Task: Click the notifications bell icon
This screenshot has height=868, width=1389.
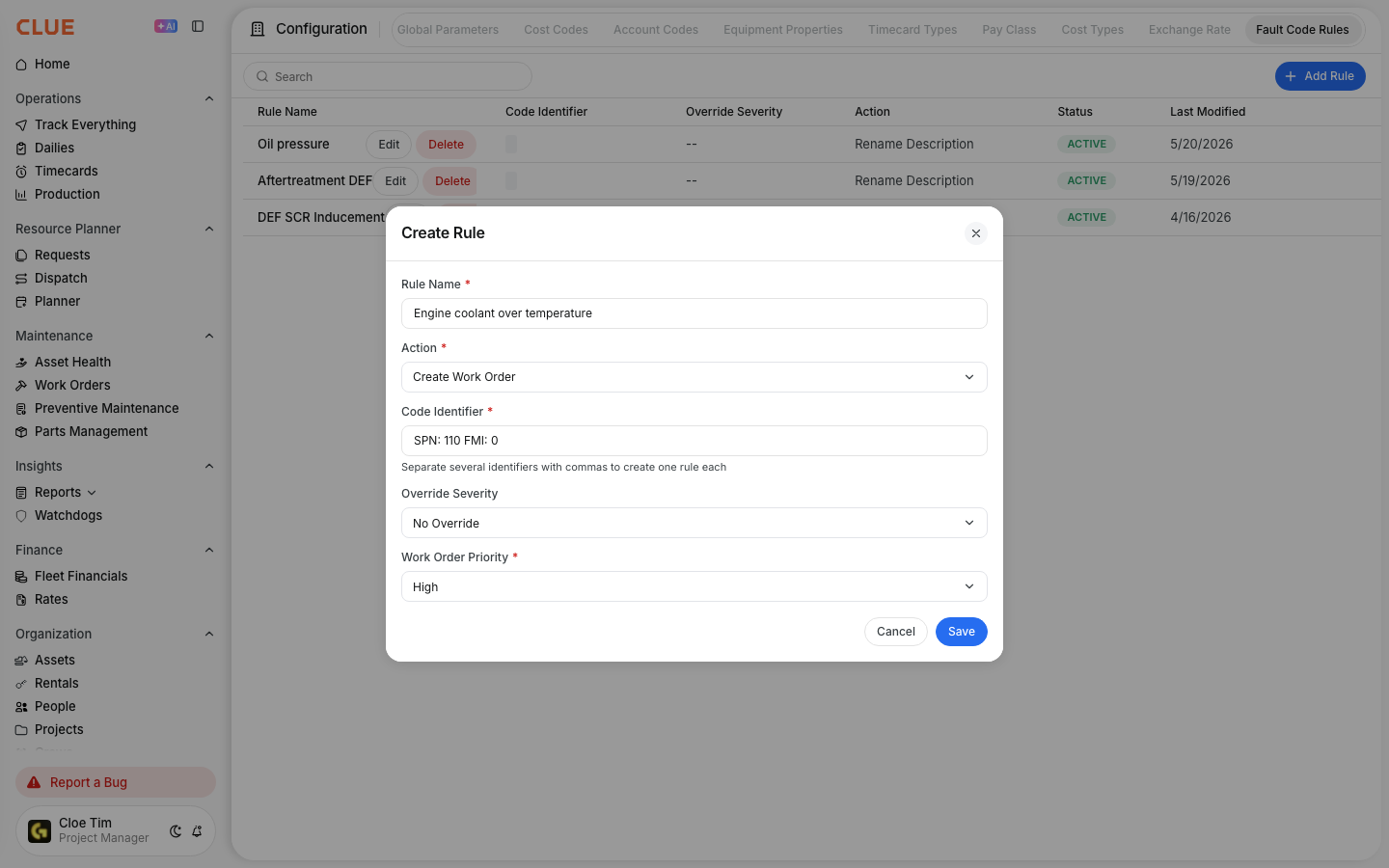Action: click(x=197, y=831)
